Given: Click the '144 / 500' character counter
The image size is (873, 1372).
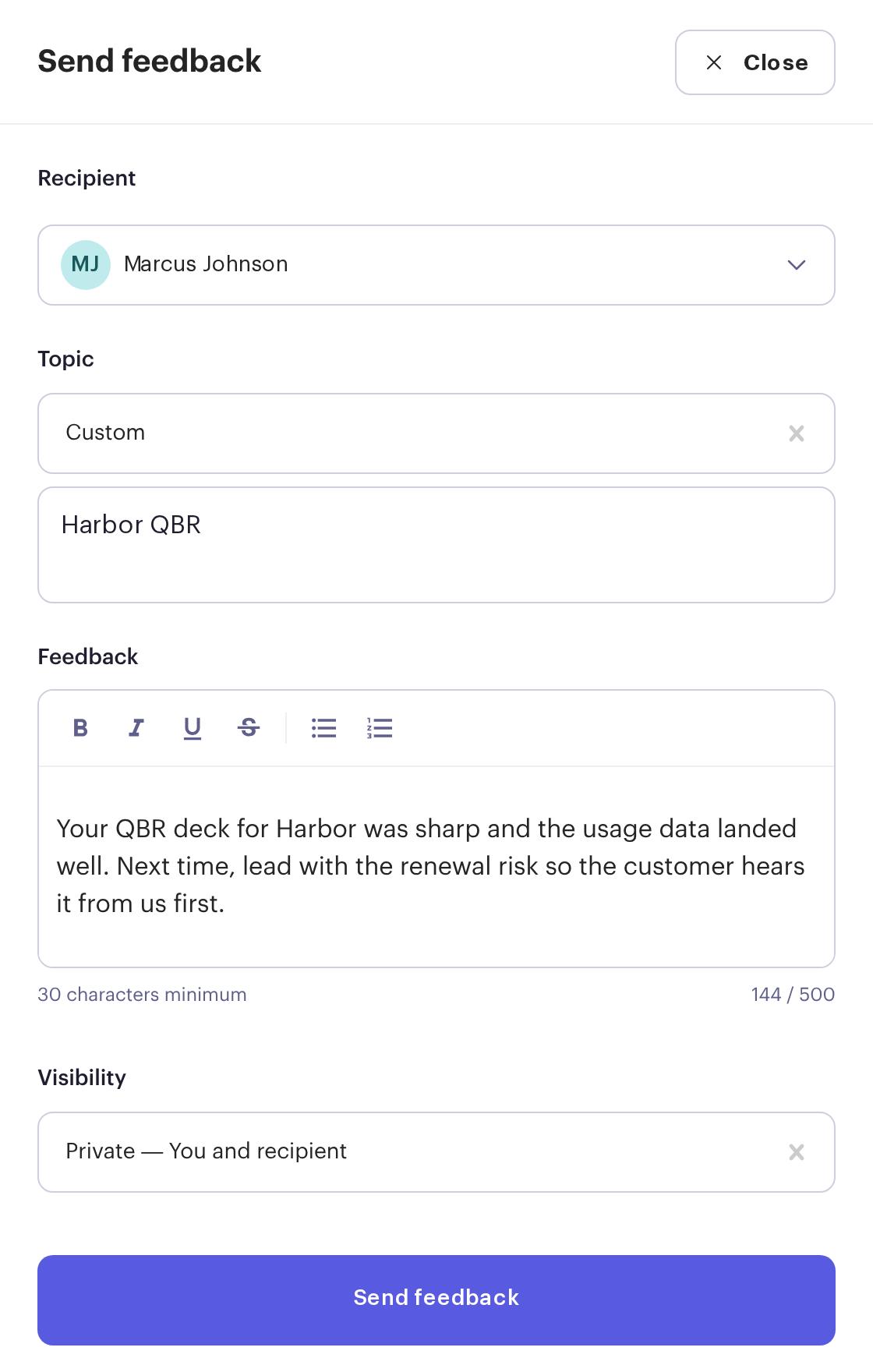Looking at the screenshot, I should click(x=793, y=995).
